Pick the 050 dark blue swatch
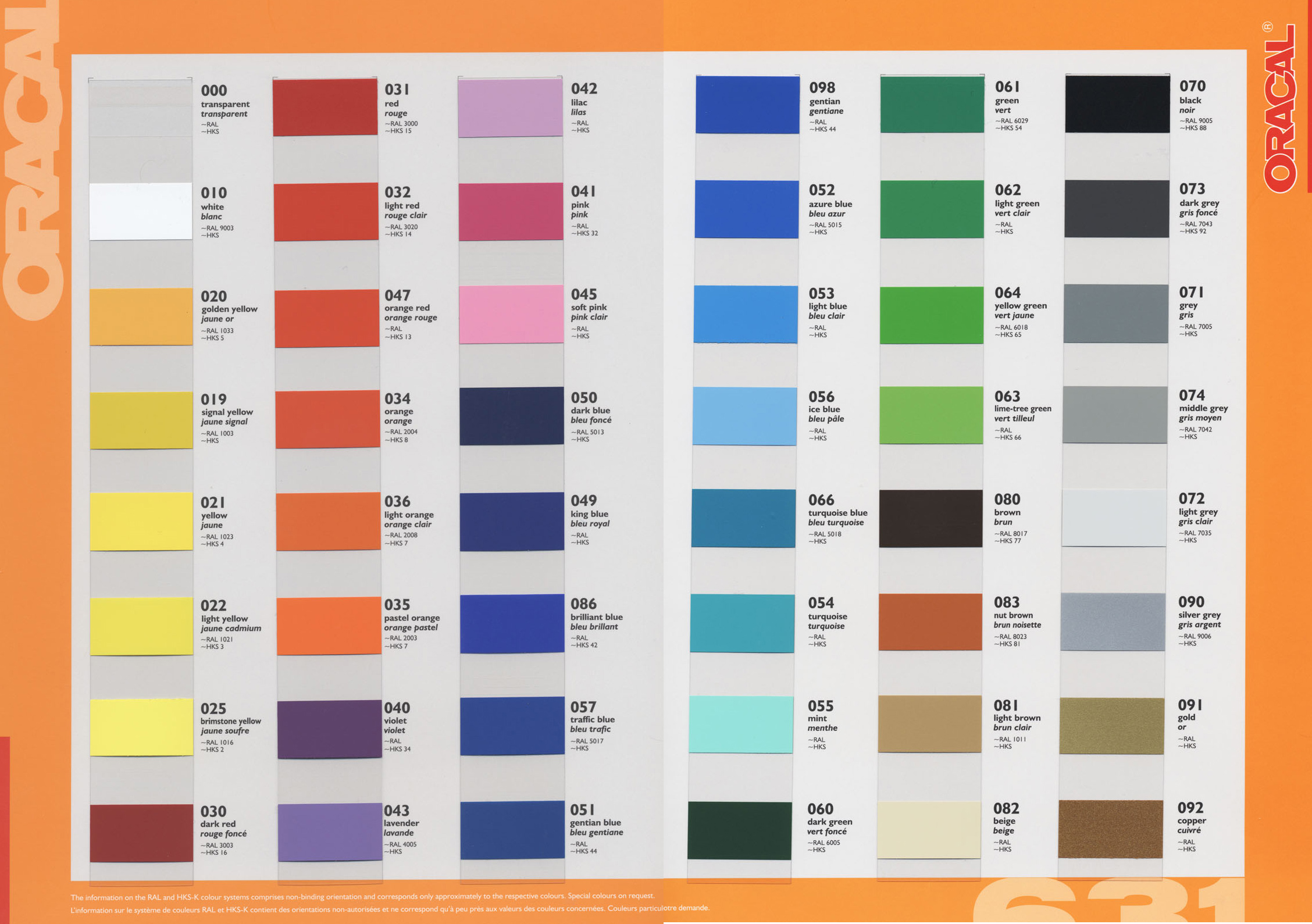The image size is (1312, 924). tap(512, 416)
